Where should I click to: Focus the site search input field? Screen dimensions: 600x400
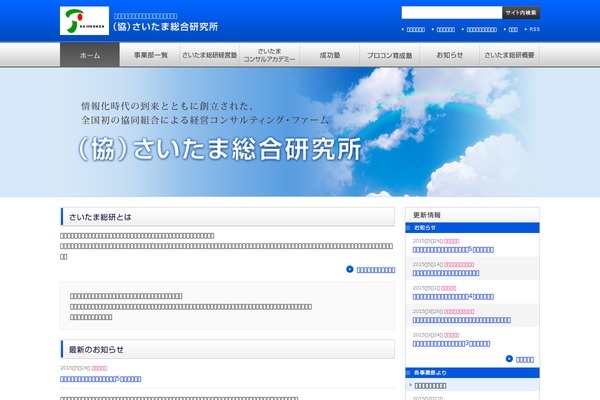[x=452, y=13]
